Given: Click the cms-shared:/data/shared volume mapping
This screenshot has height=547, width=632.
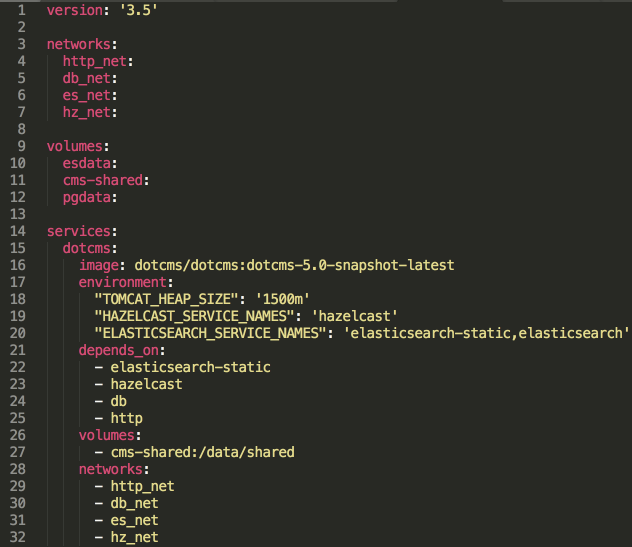Looking at the screenshot, I should tap(202, 452).
